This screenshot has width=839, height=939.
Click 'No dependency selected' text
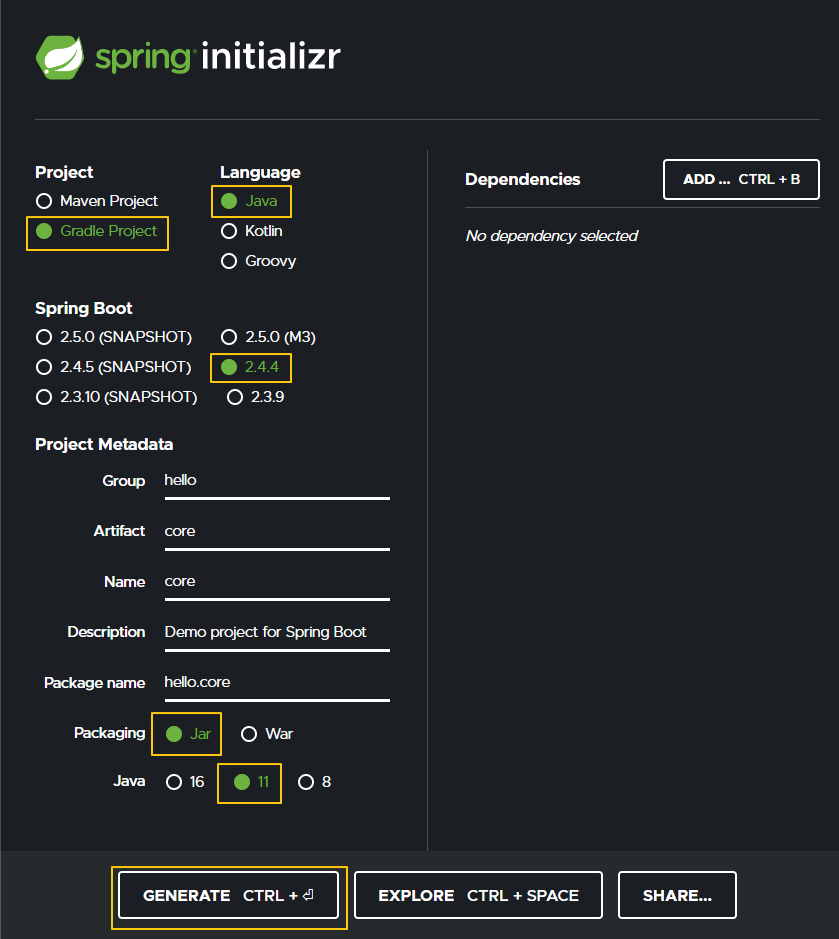pos(552,236)
